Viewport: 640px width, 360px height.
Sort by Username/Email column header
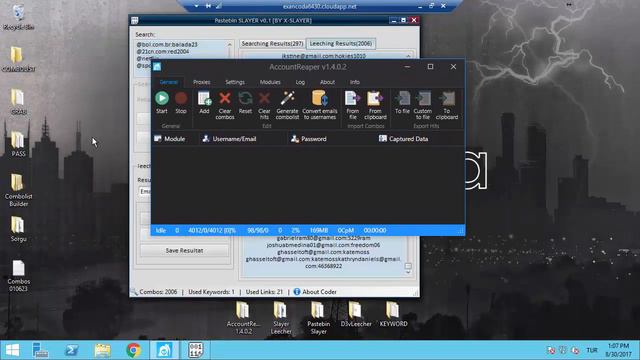243,139
